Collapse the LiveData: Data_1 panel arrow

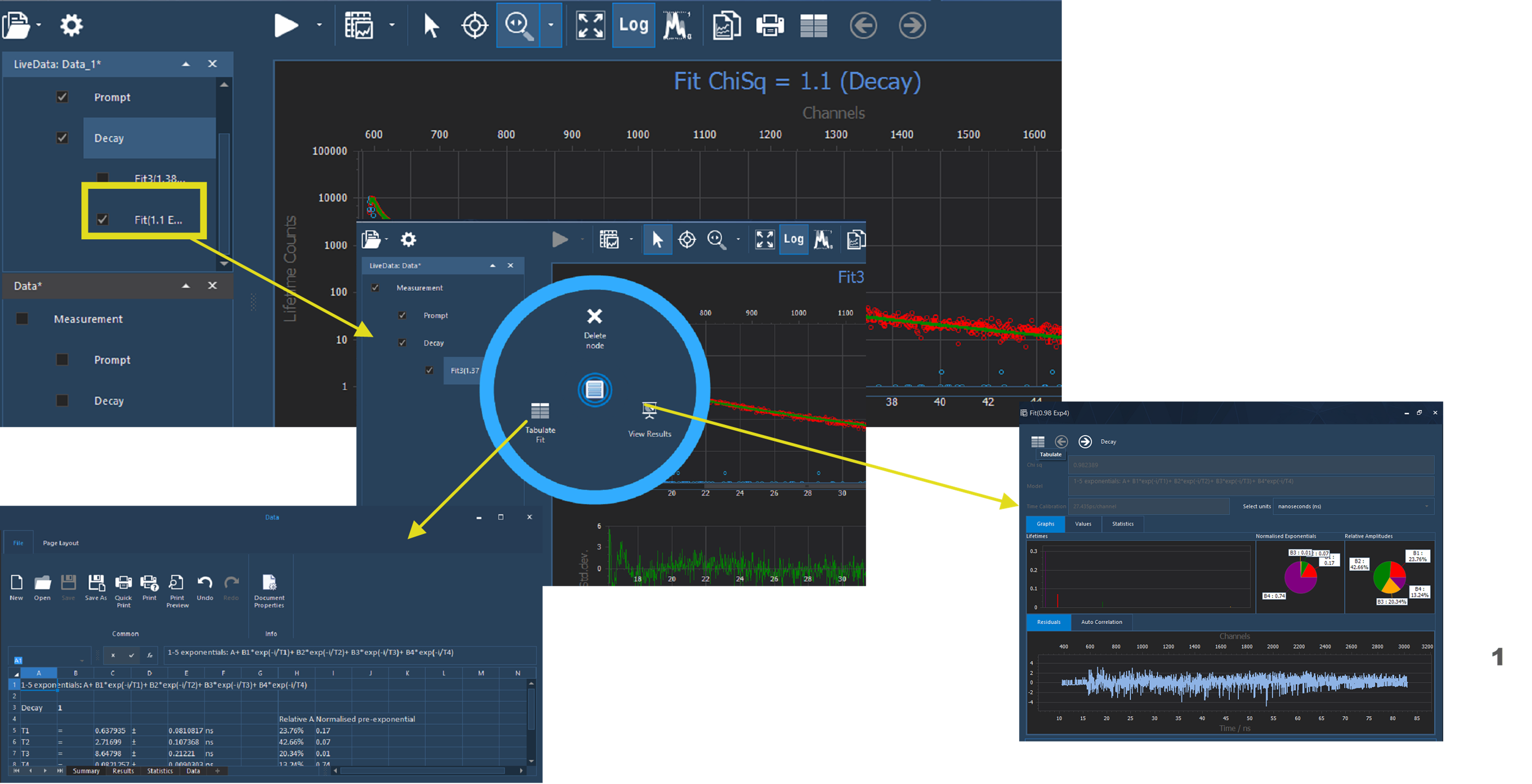pyautogui.click(x=185, y=64)
